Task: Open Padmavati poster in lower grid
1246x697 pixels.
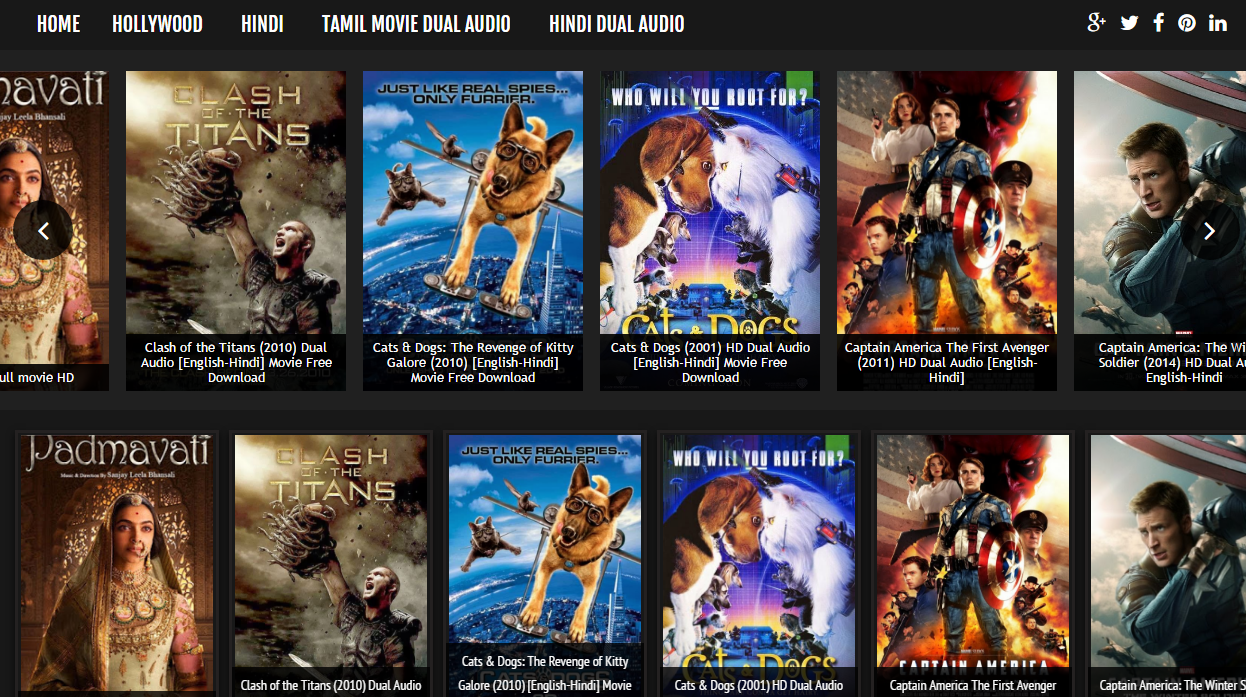Action: coord(117,565)
